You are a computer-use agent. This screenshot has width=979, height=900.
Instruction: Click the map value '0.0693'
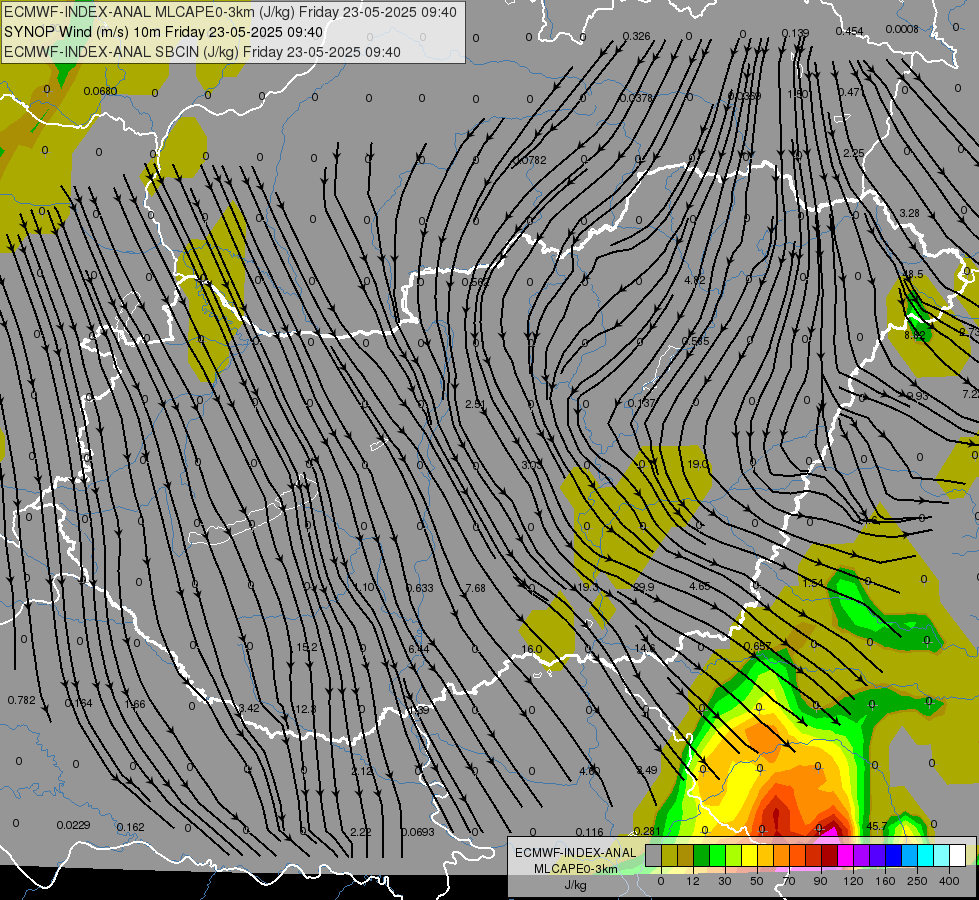pyautogui.click(x=418, y=832)
